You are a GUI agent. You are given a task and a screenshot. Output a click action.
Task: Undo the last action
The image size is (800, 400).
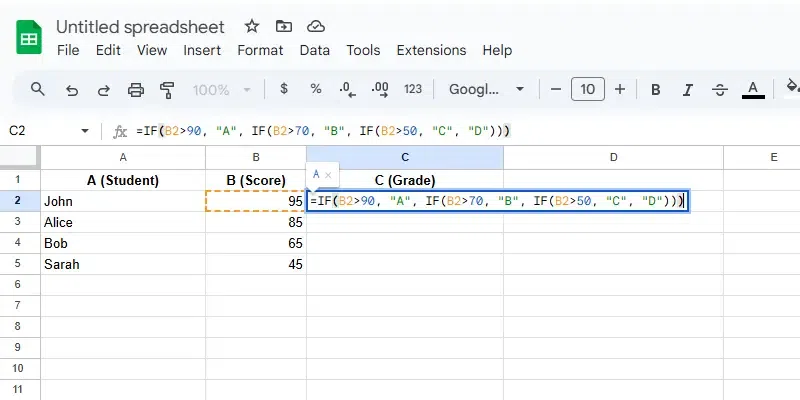coord(72,90)
